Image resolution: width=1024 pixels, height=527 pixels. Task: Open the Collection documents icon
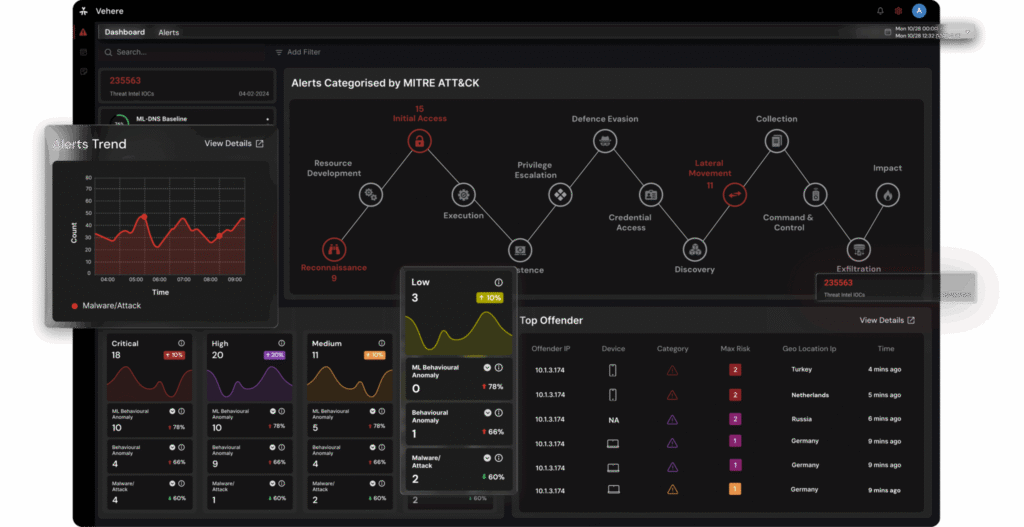point(776,142)
